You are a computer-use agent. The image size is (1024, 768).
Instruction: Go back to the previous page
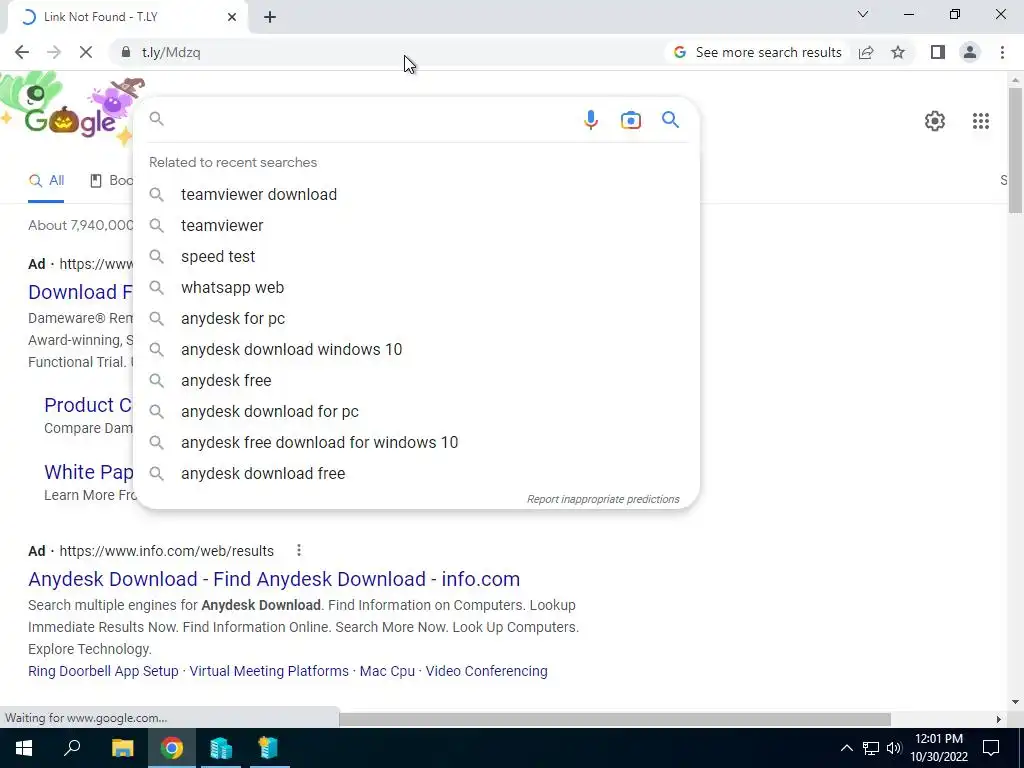coord(22,52)
